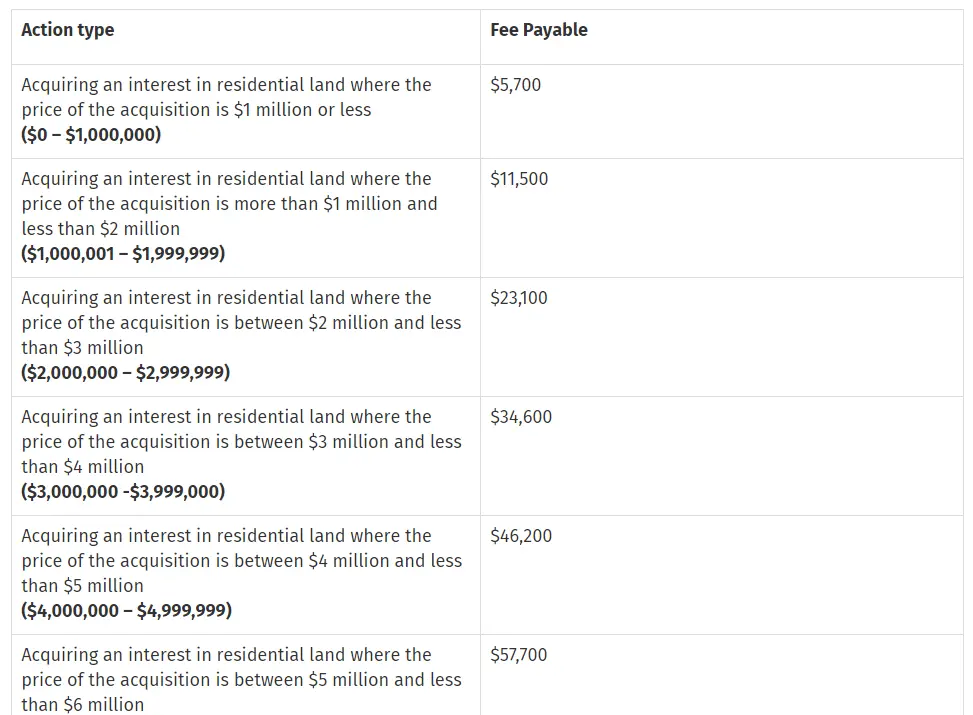Image resolution: width=973 pixels, height=715 pixels.
Task: Select the $23,100 fee amount
Action: [519, 298]
